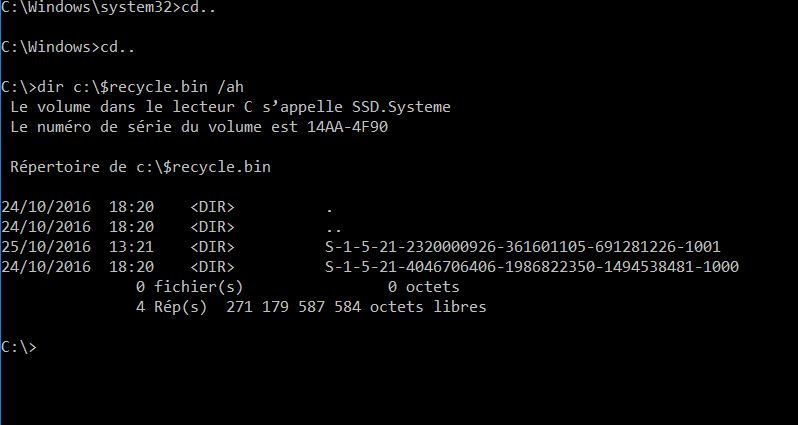This screenshot has height=425, width=798.
Task: Click the SID folder ending in 1000
Action: [x=532, y=266]
